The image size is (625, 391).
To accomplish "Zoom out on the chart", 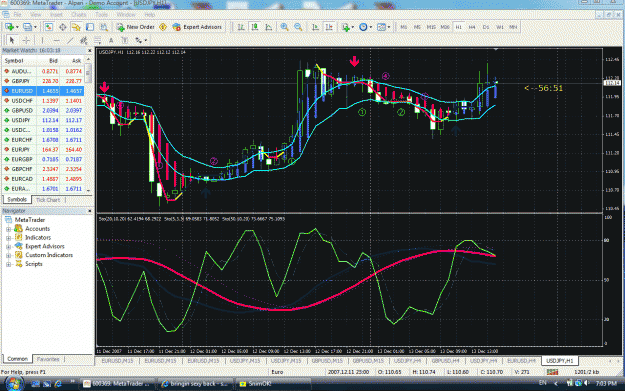I will [298, 27].
